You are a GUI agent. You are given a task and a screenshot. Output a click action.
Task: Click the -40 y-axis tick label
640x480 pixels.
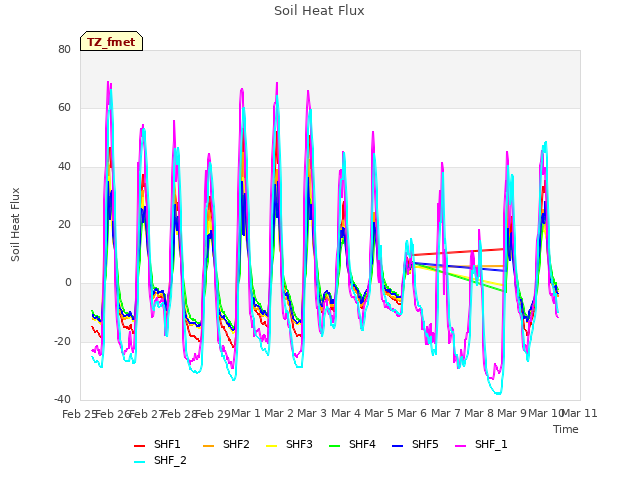[x=62, y=399]
